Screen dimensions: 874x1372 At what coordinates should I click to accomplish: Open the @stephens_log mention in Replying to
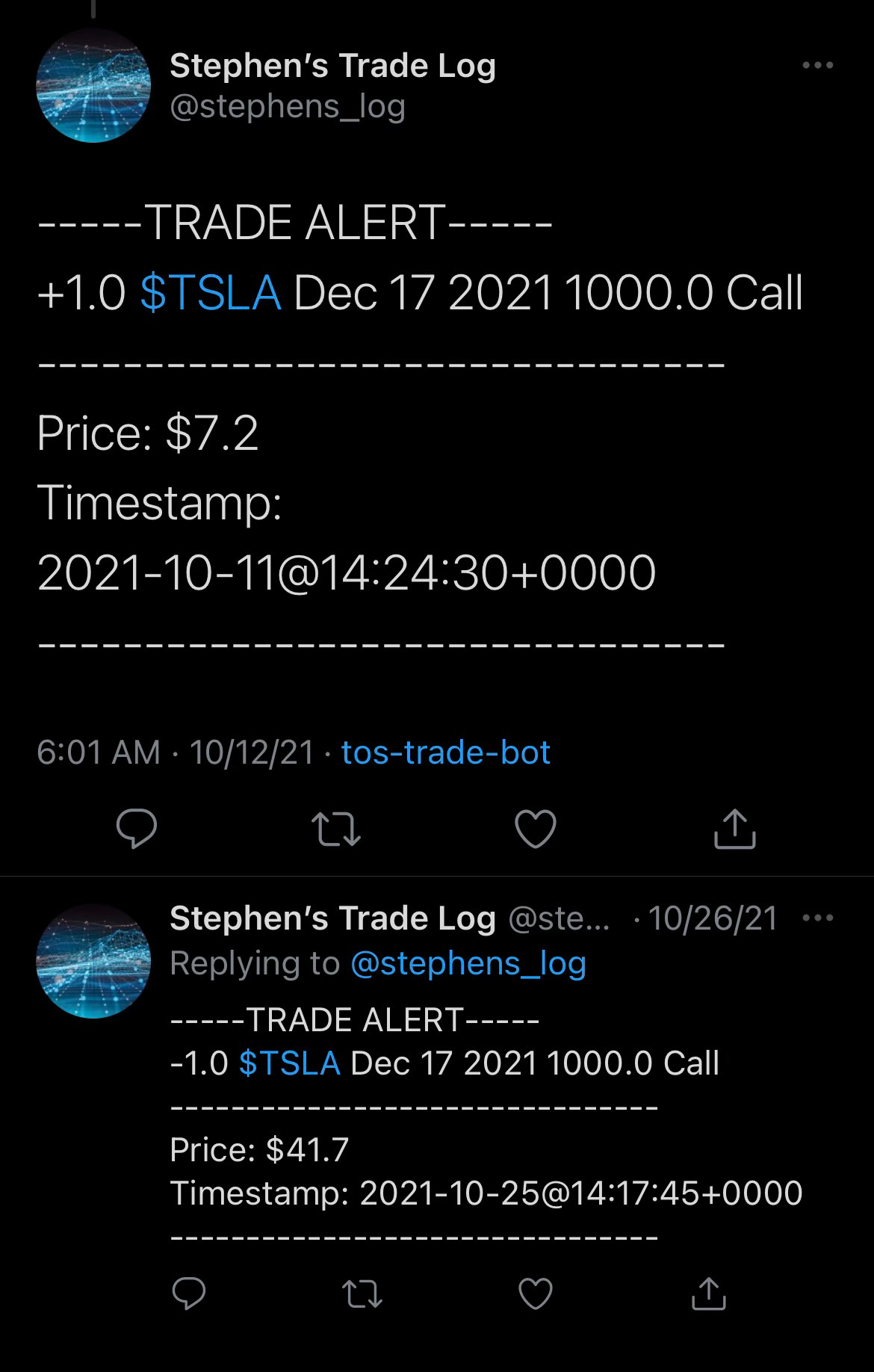[x=468, y=962]
